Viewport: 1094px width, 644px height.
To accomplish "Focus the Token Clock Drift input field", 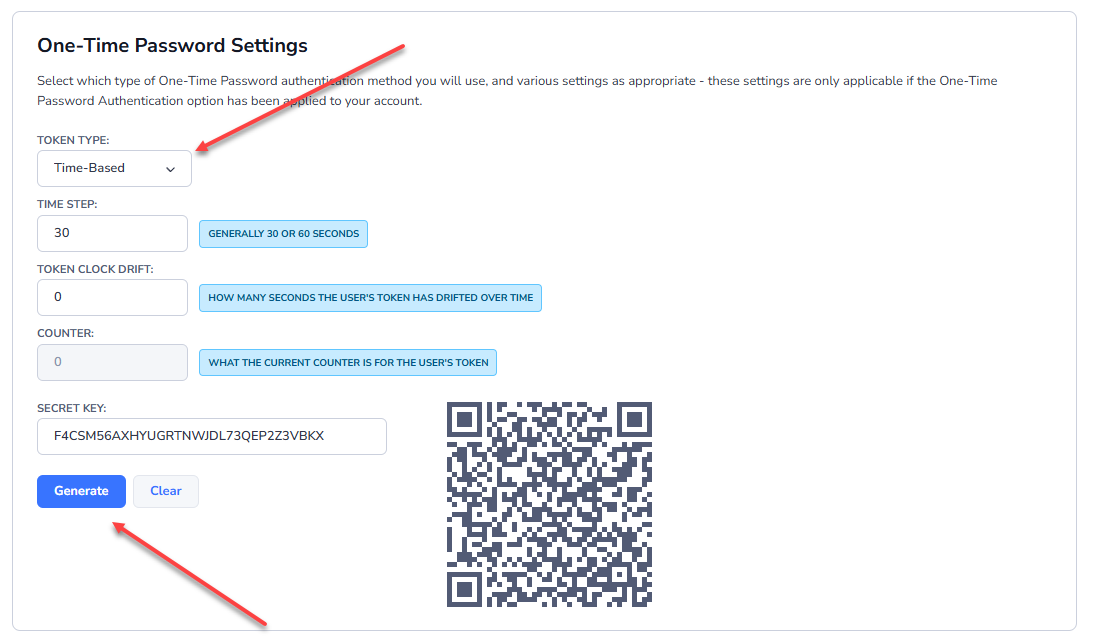I will point(112,297).
